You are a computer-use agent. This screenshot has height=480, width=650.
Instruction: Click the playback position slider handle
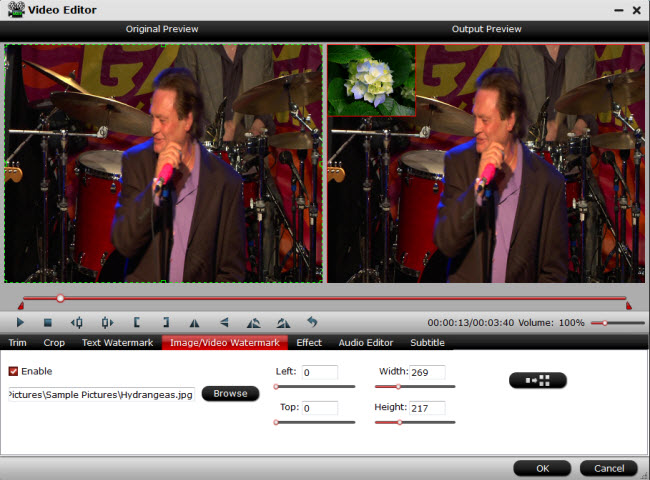click(x=61, y=298)
